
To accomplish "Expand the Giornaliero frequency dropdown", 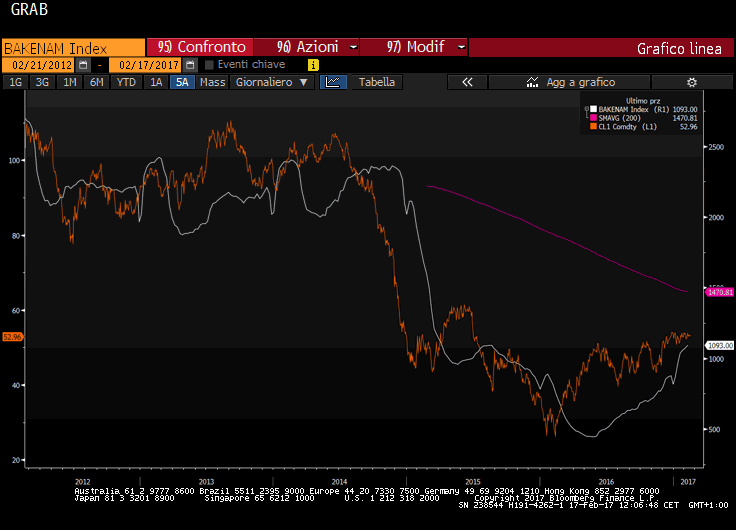I will [x=272, y=82].
